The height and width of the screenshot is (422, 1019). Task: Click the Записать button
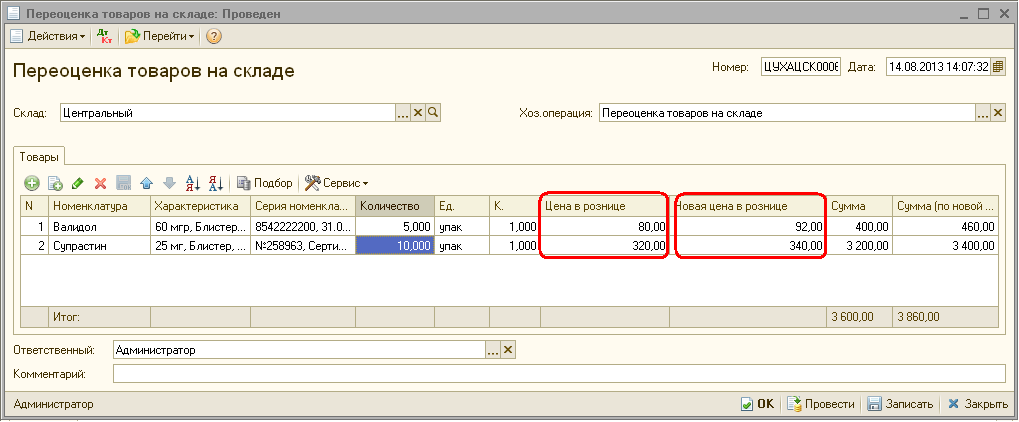click(900, 404)
